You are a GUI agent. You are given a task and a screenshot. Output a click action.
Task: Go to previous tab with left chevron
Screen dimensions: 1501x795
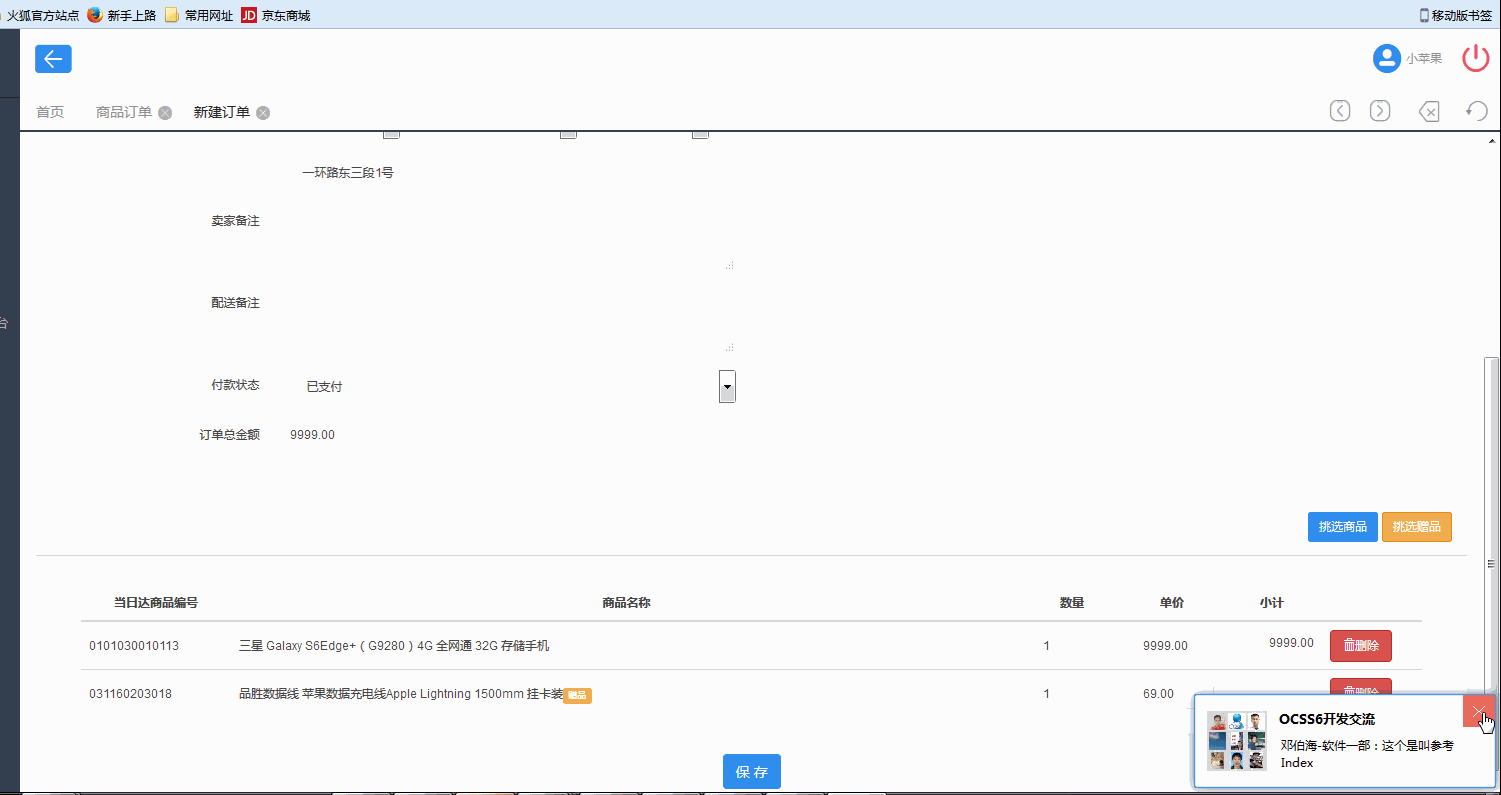1340,111
